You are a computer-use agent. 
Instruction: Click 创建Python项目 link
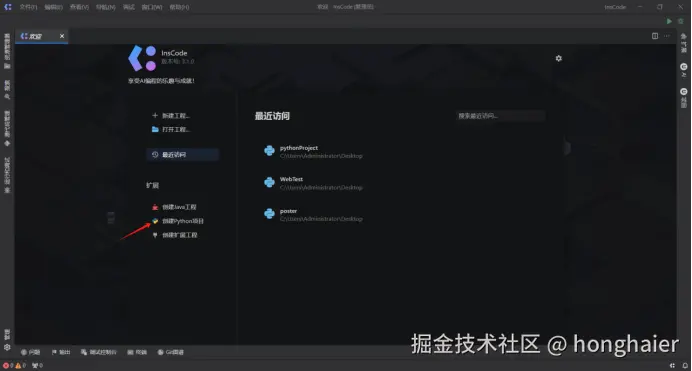(x=178, y=221)
